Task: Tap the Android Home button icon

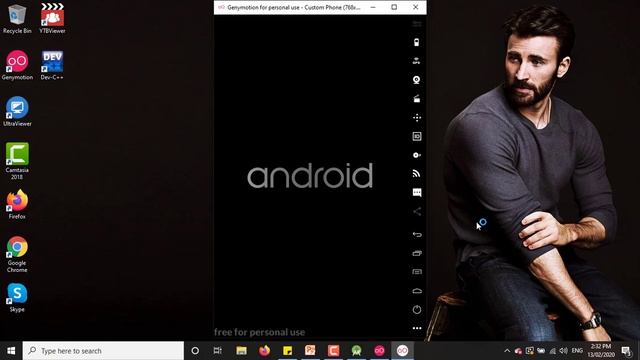Action: coord(417,291)
